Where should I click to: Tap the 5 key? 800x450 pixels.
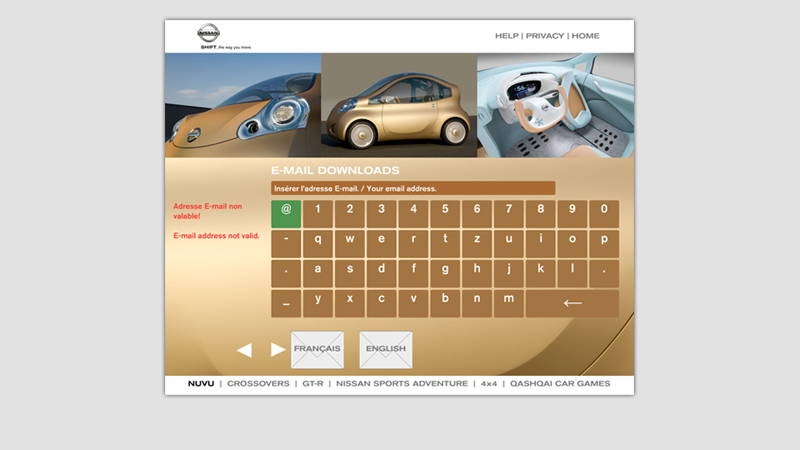[445, 214]
